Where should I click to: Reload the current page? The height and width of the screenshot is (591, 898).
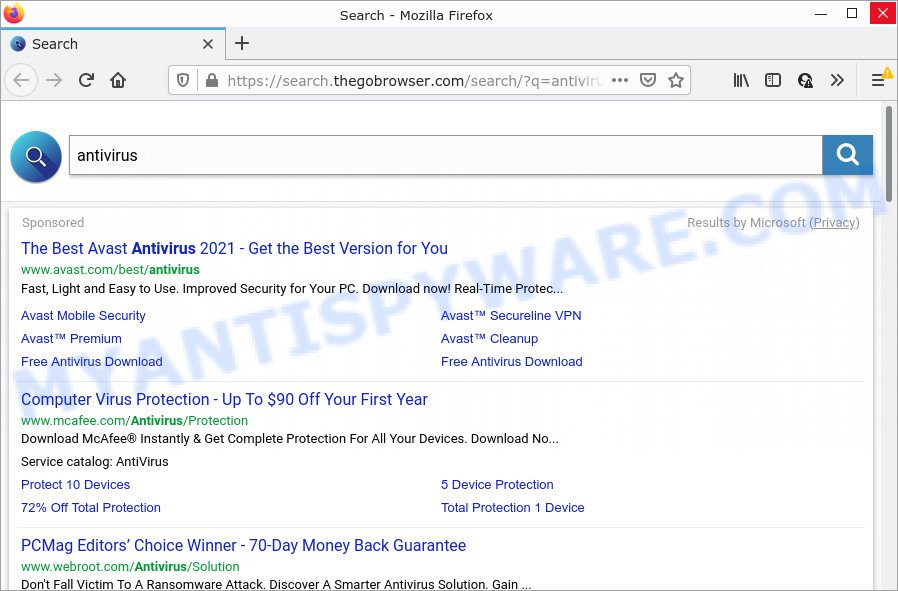[x=86, y=80]
